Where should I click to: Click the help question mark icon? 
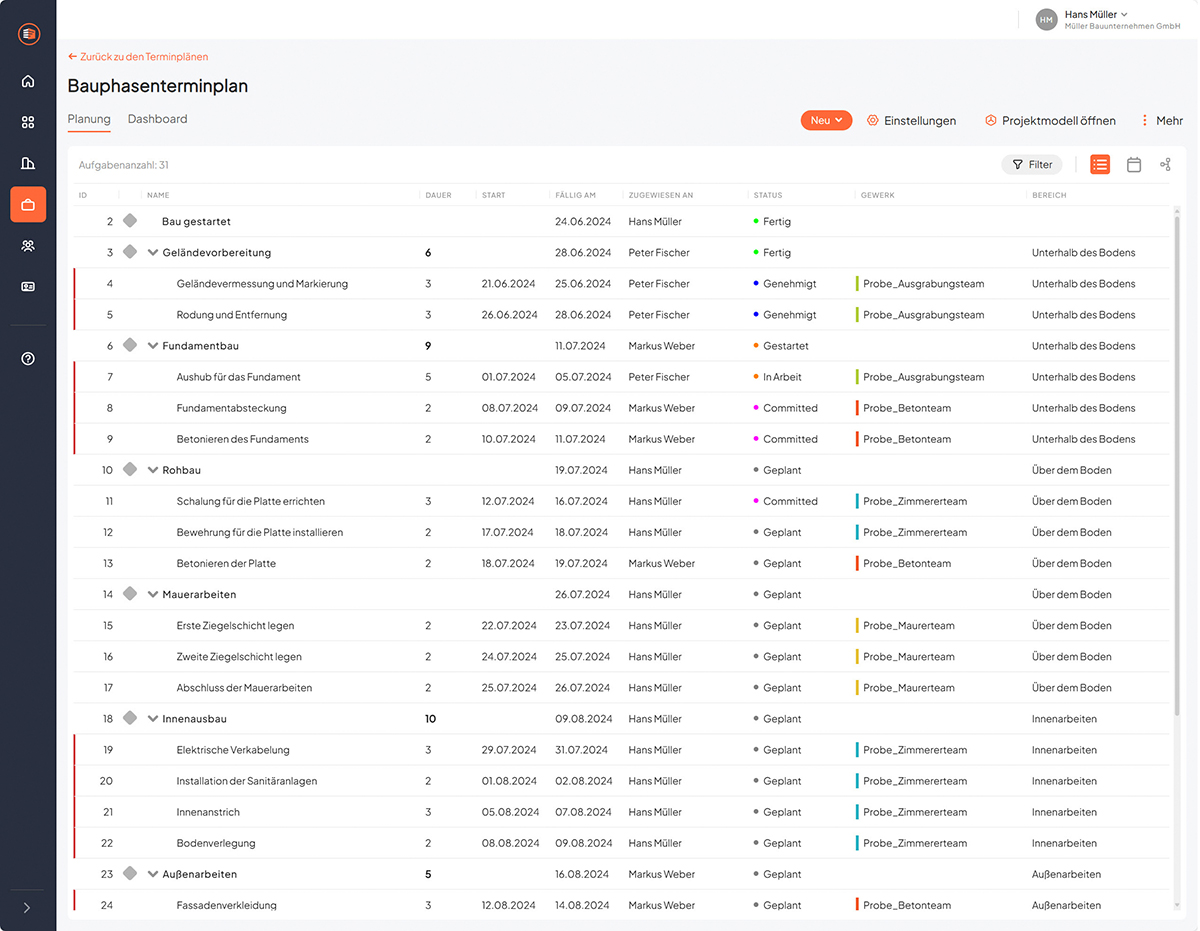[28, 358]
